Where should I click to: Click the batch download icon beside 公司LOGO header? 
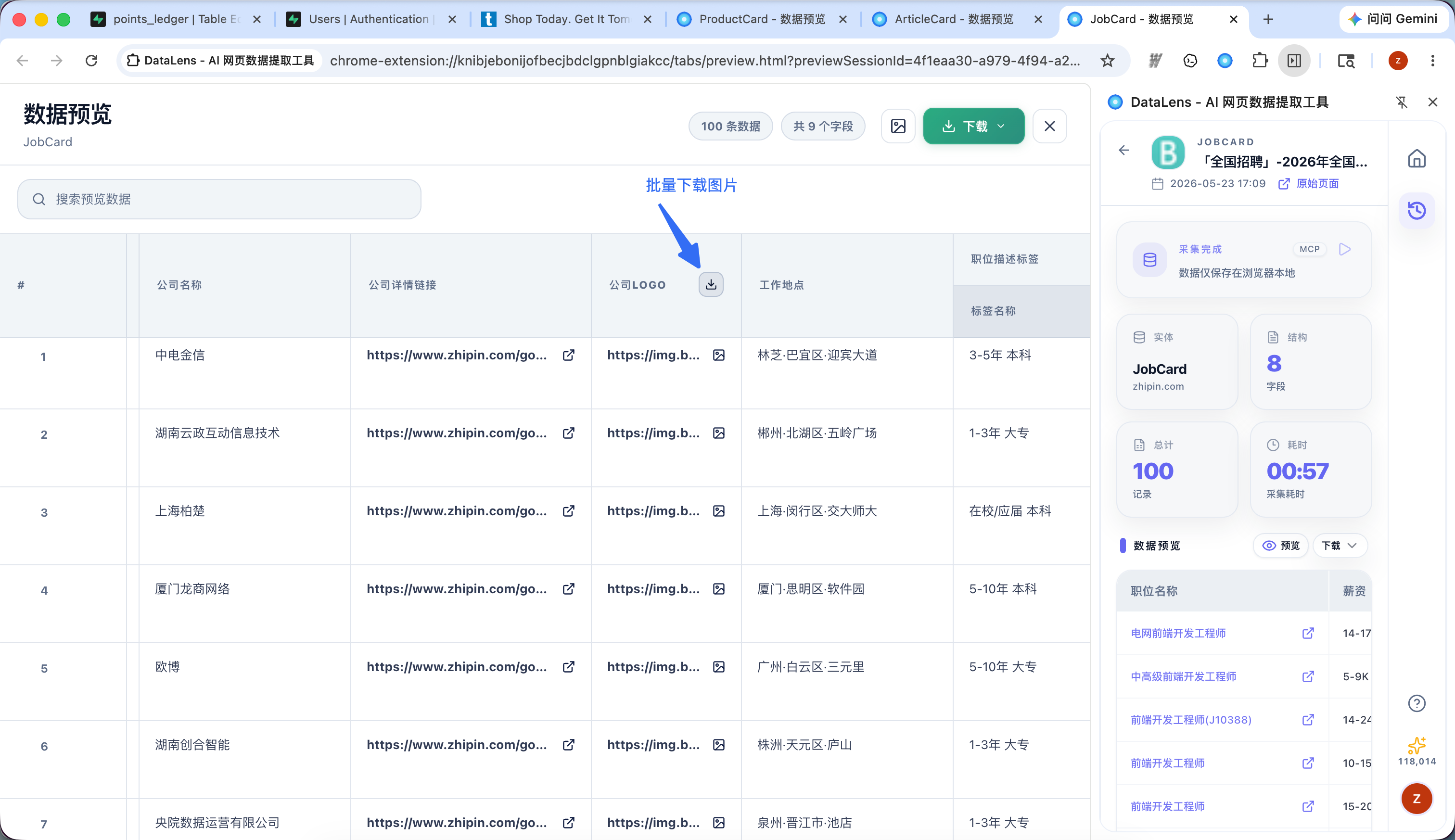click(x=711, y=284)
